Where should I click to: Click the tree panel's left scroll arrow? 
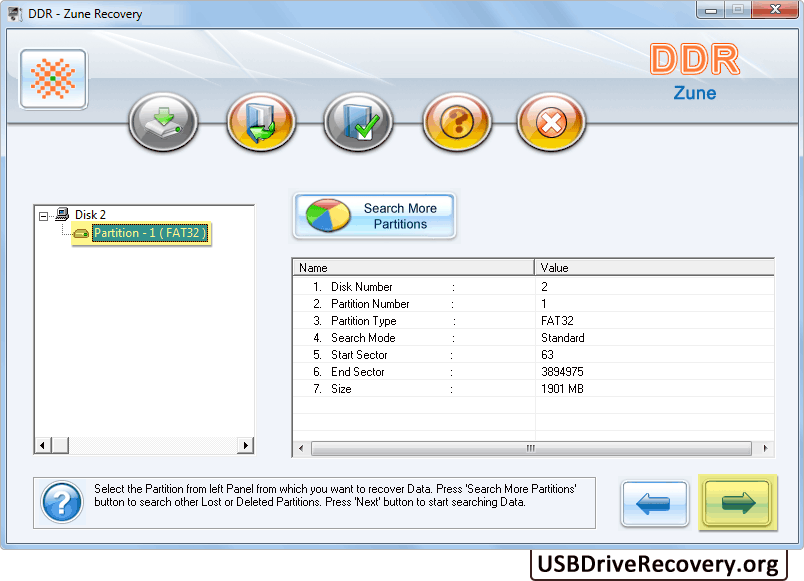point(43,445)
